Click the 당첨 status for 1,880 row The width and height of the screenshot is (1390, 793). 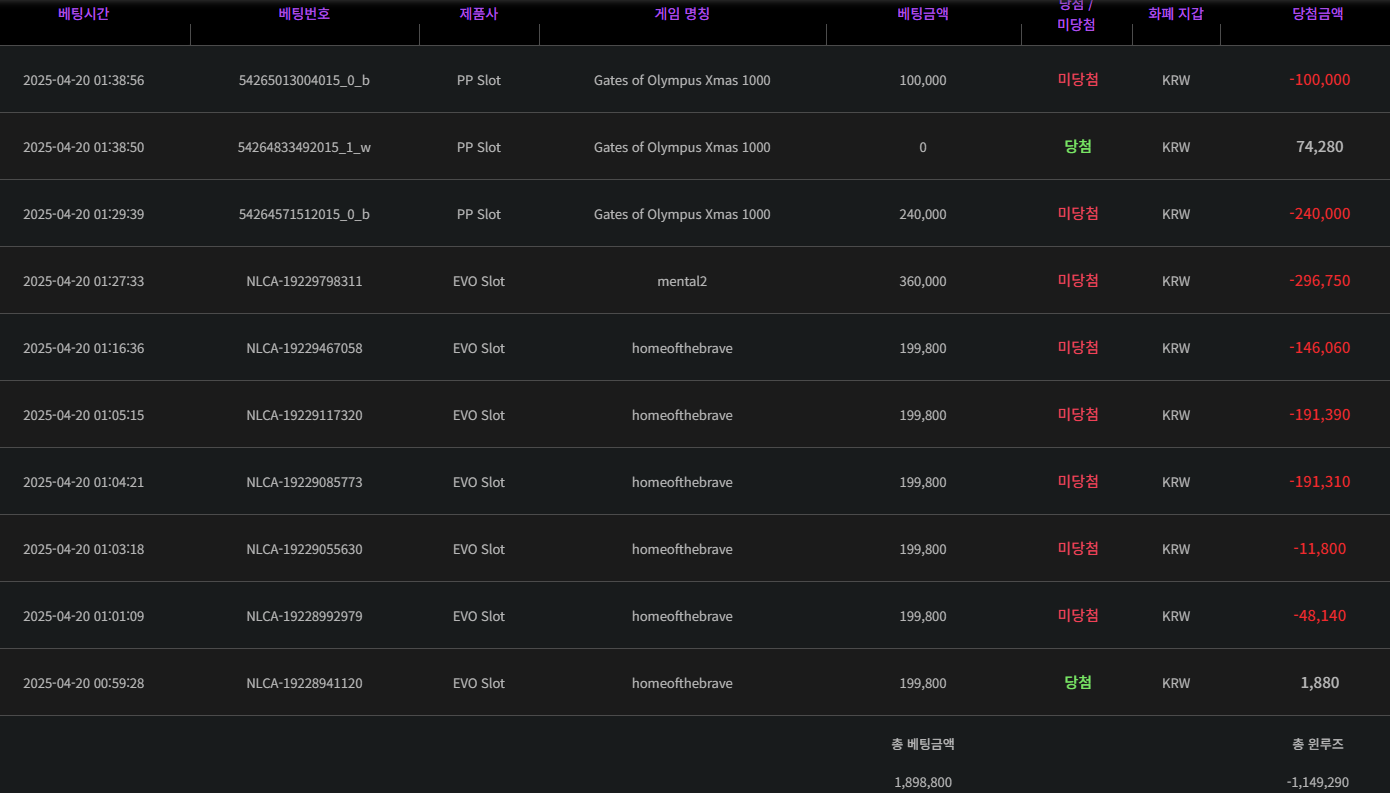click(x=1077, y=682)
